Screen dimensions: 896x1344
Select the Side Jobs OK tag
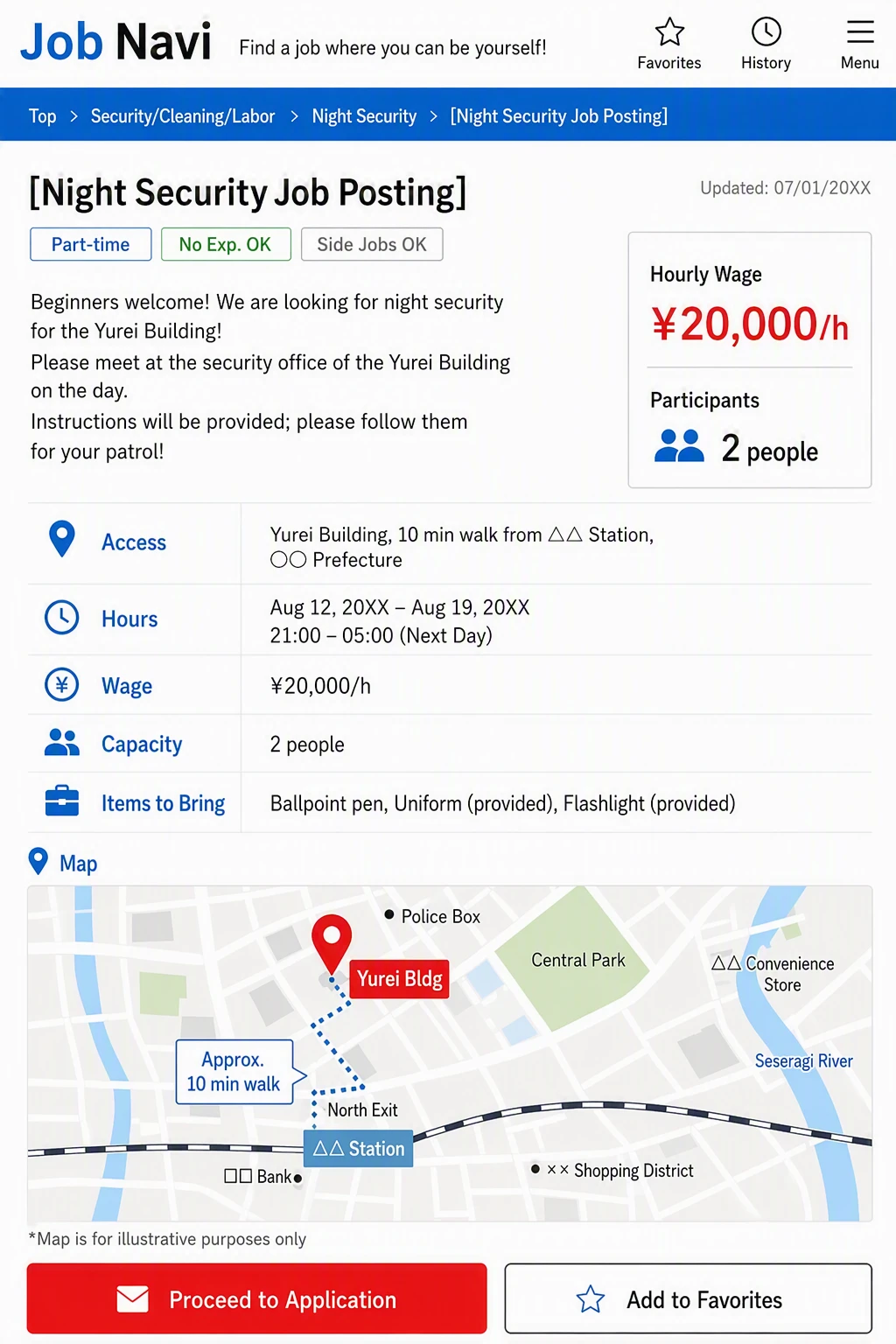coord(372,244)
